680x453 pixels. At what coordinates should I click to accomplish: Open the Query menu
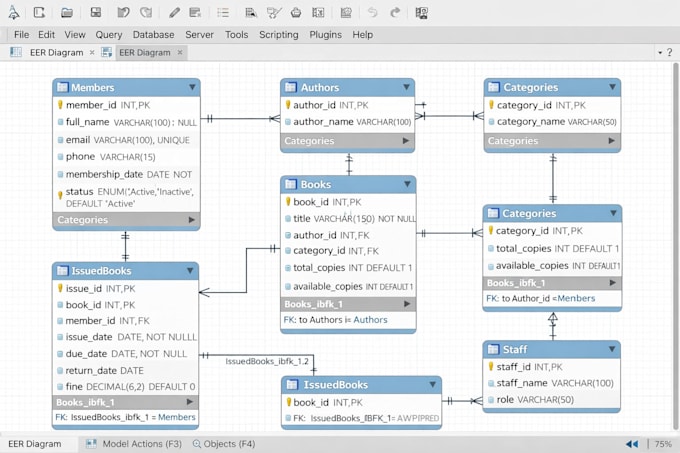coord(109,35)
